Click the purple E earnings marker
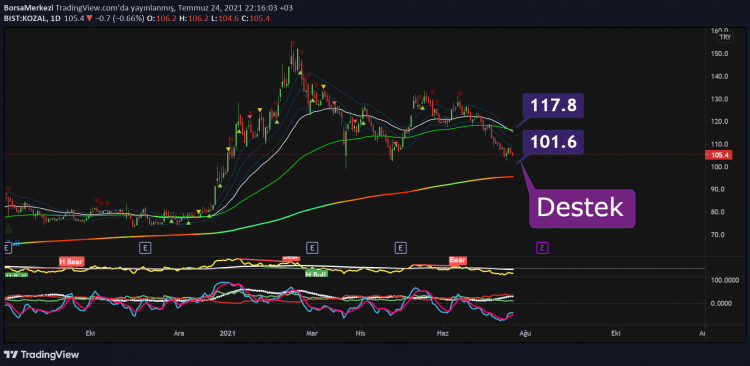750x366 pixels. point(542,247)
